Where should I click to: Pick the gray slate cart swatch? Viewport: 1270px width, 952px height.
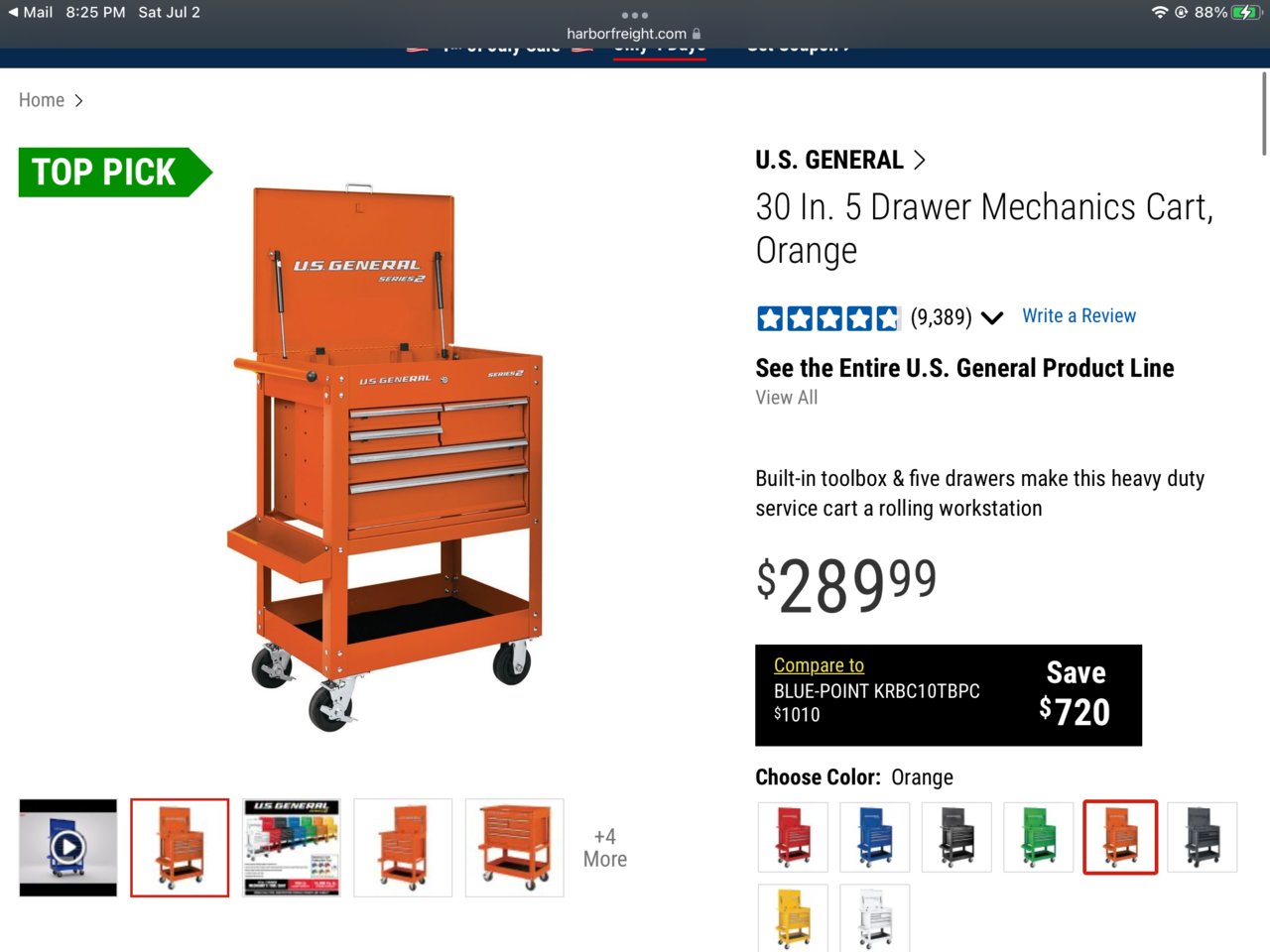click(x=1203, y=838)
